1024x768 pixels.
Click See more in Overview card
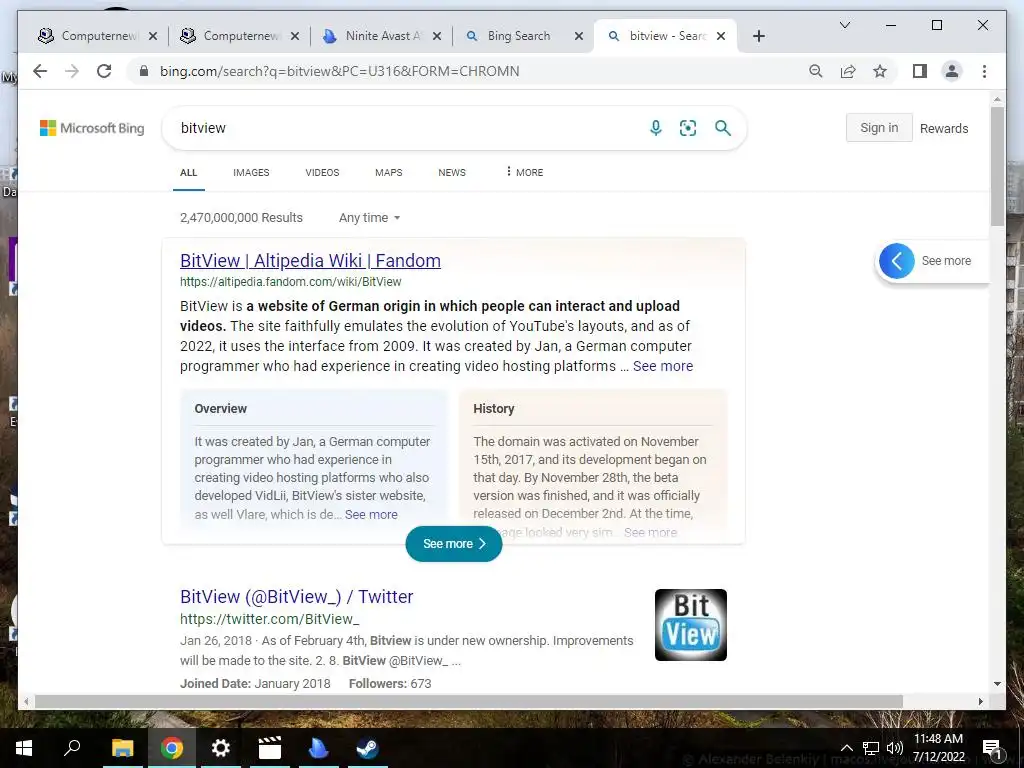tap(371, 515)
